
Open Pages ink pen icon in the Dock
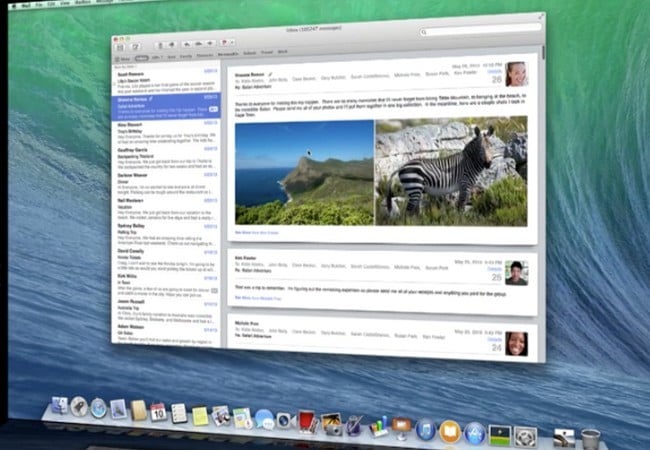click(x=354, y=425)
